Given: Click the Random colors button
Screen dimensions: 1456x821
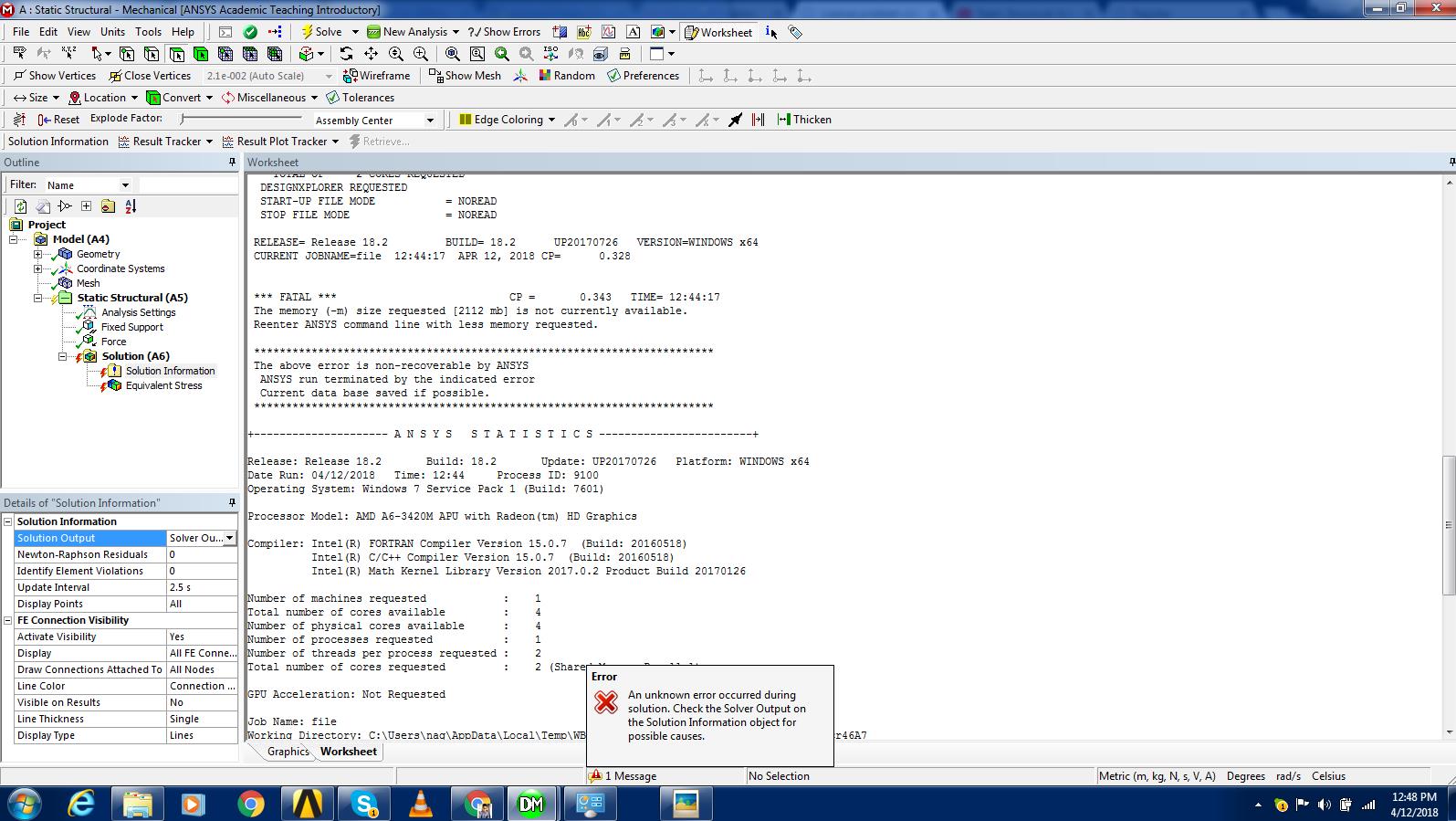Looking at the screenshot, I should click(x=567, y=76).
